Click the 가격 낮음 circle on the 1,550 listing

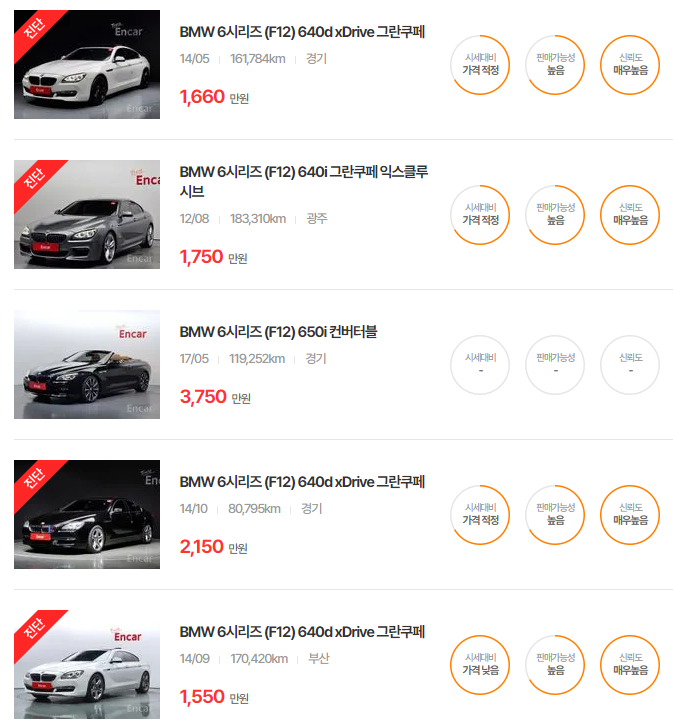click(480, 665)
